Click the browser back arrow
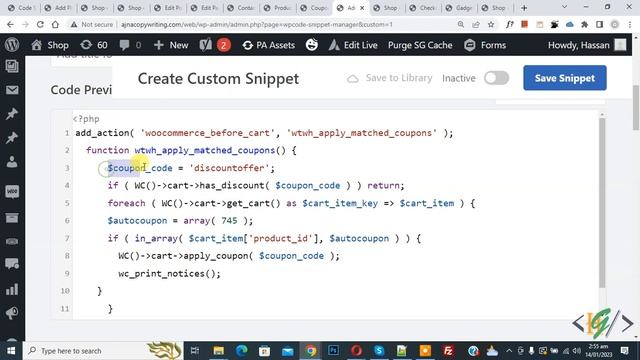 point(10,24)
